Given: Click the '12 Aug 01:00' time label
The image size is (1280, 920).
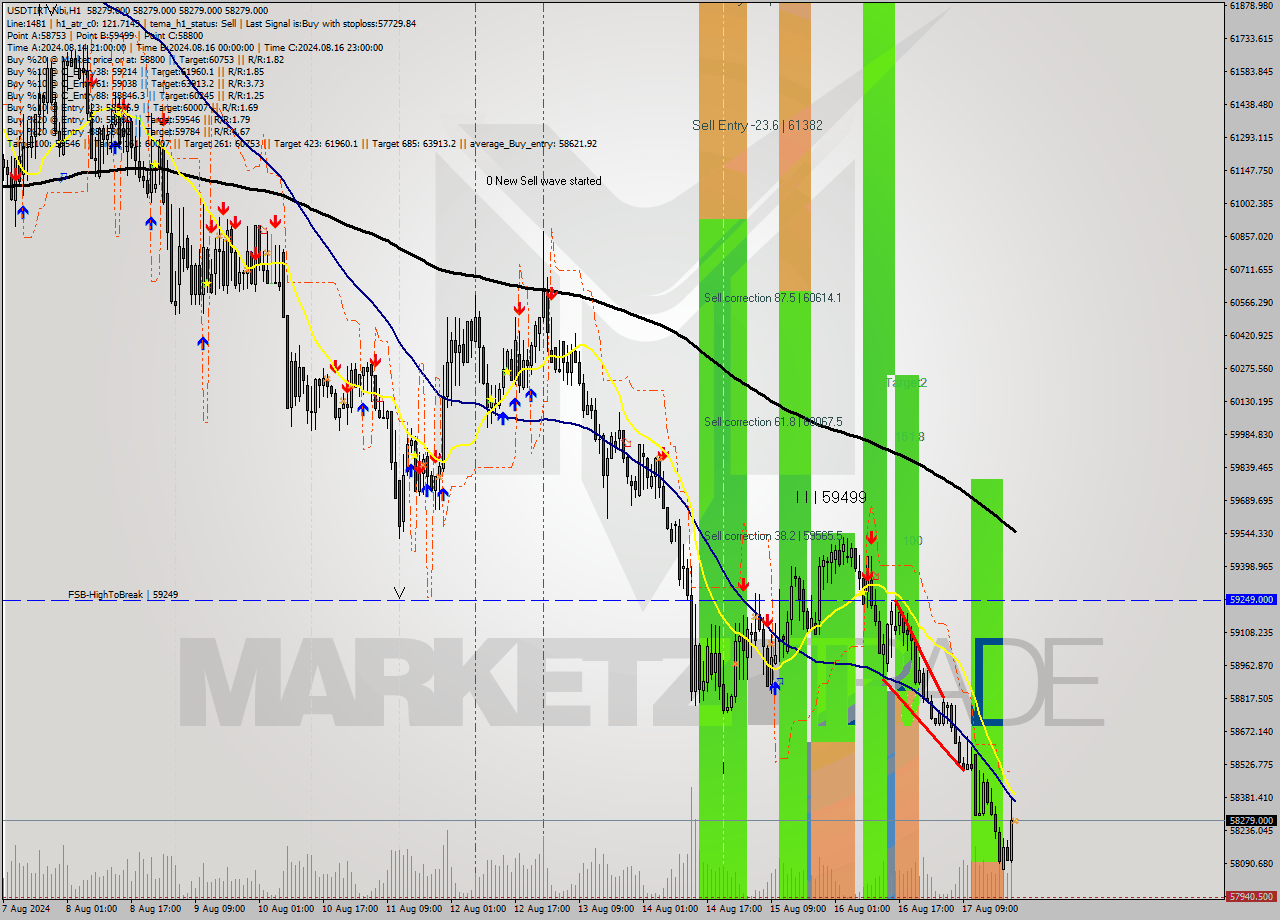Looking at the screenshot, I should [x=478, y=910].
